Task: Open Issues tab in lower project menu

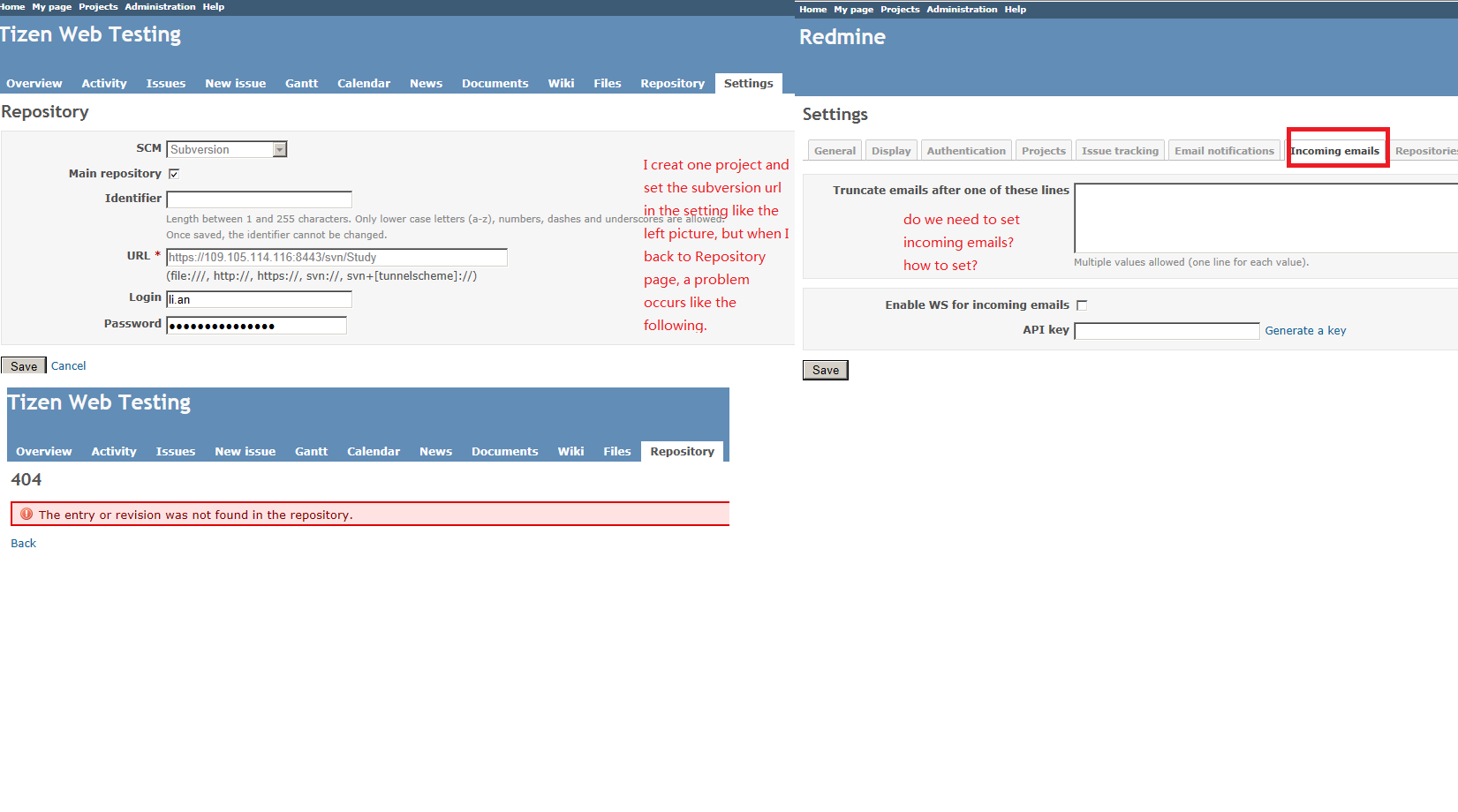Action: click(175, 451)
